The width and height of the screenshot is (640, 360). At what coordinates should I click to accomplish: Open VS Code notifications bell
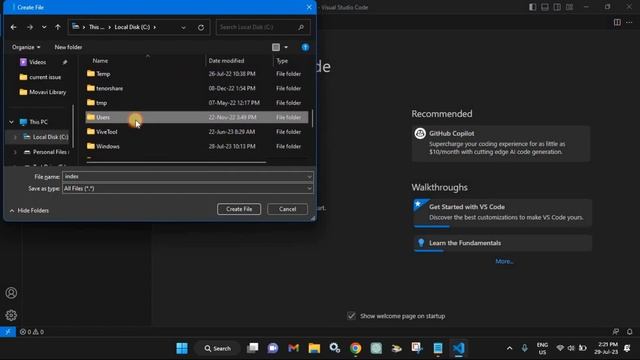630,332
